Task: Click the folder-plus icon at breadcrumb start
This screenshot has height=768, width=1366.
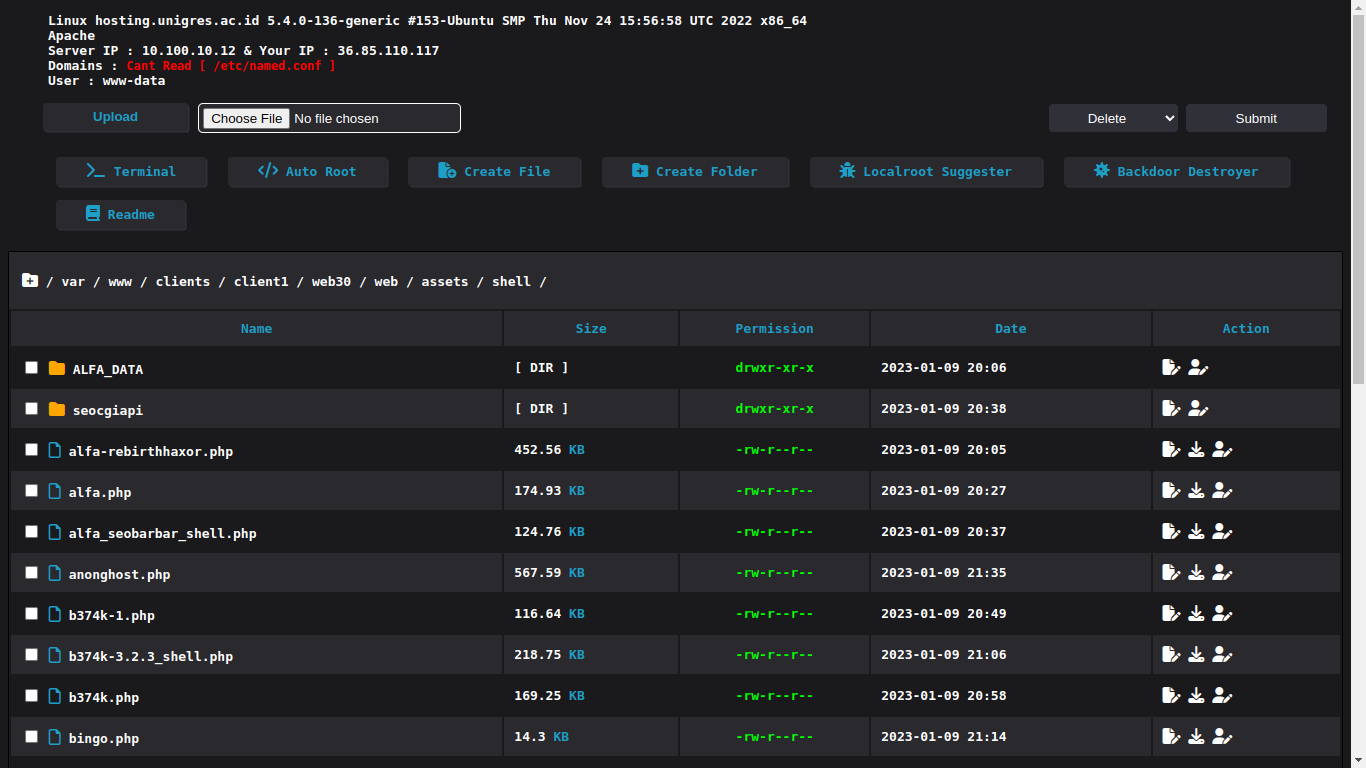Action: pos(30,280)
